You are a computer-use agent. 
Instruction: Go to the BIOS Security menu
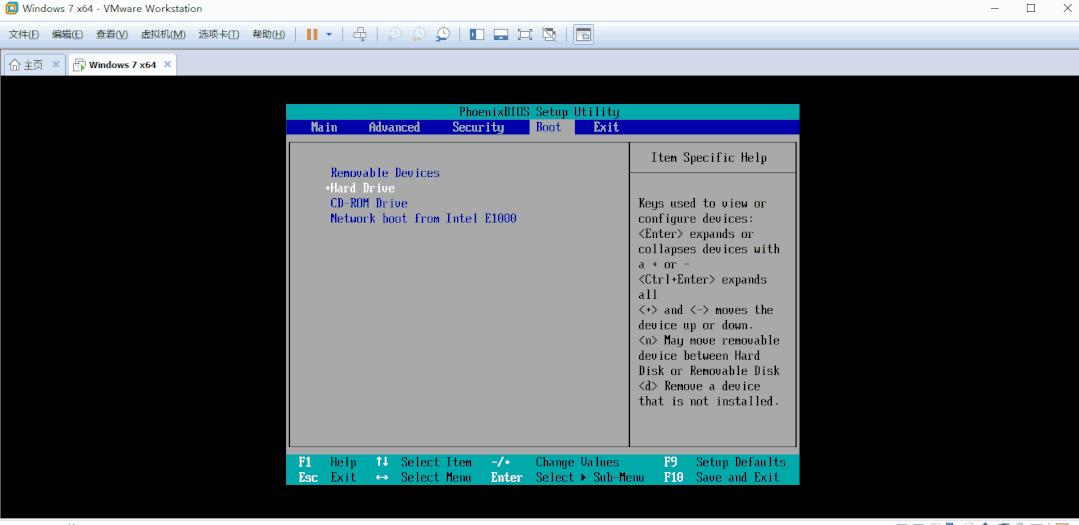point(478,127)
